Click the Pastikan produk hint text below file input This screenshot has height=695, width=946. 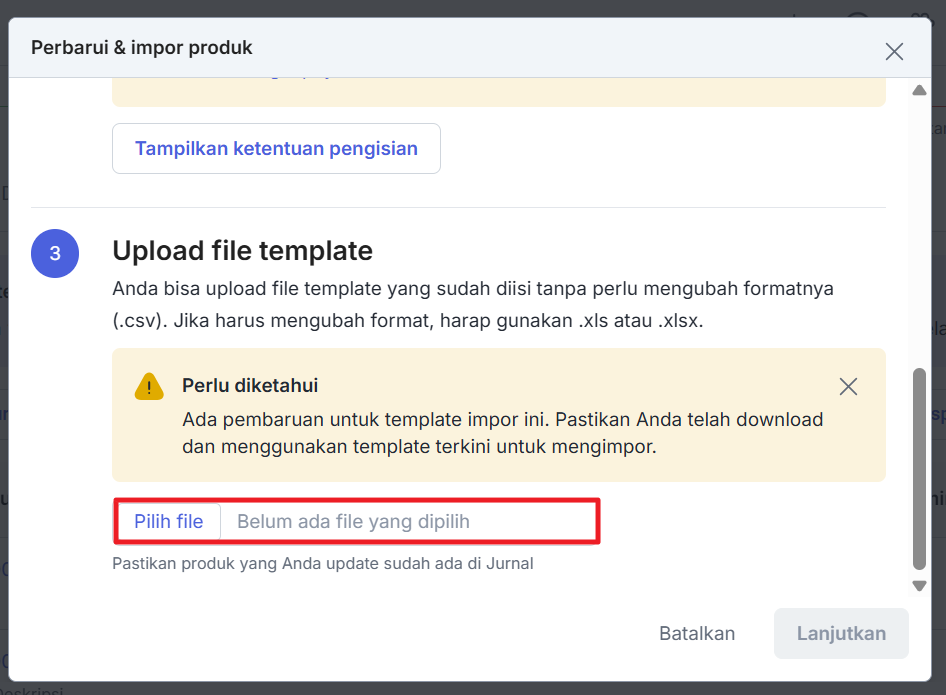[322, 563]
